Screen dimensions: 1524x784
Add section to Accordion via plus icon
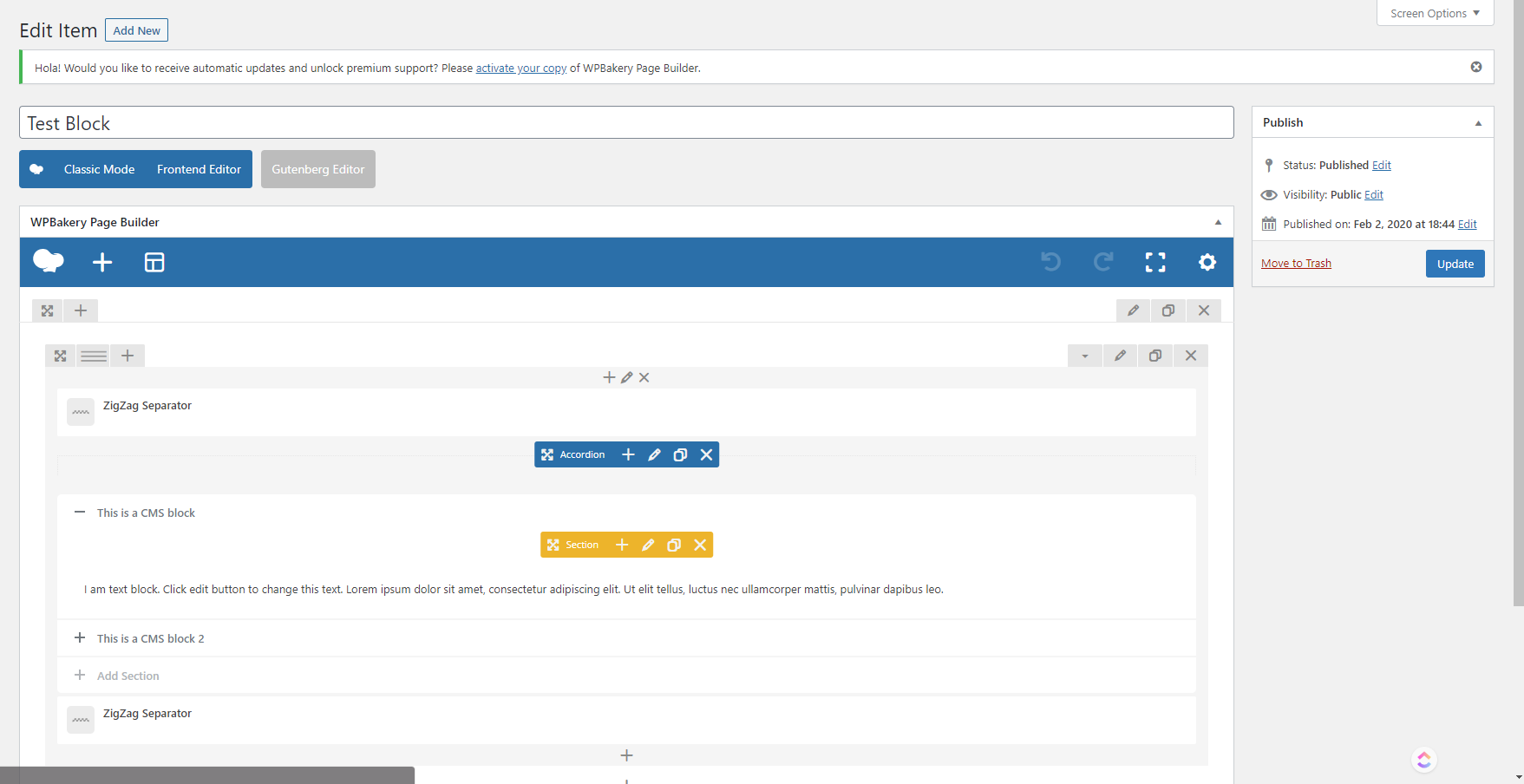coord(628,454)
